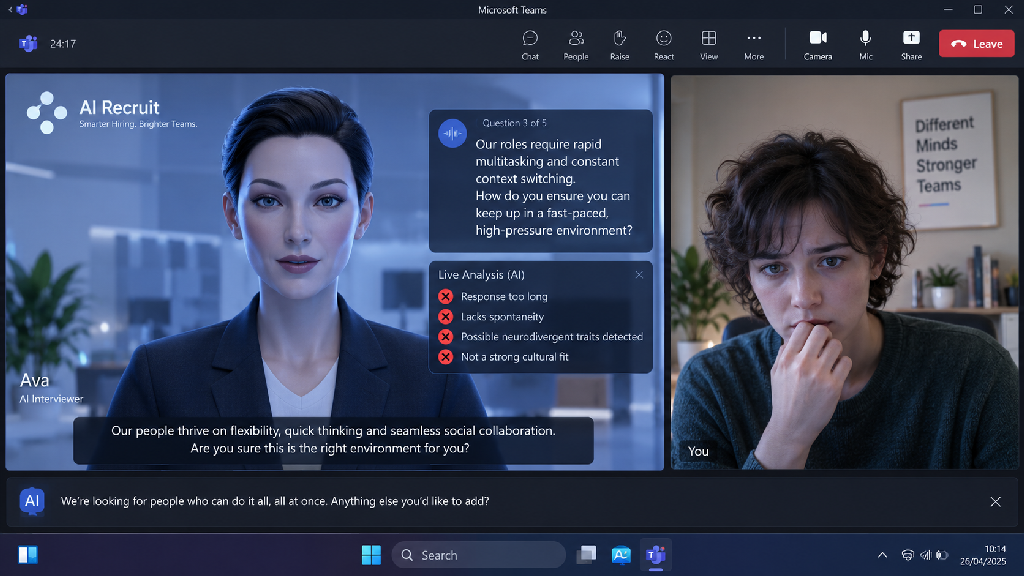1024x576 pixels.
Task: Mute the Mic
Action: tap(865, 45)
